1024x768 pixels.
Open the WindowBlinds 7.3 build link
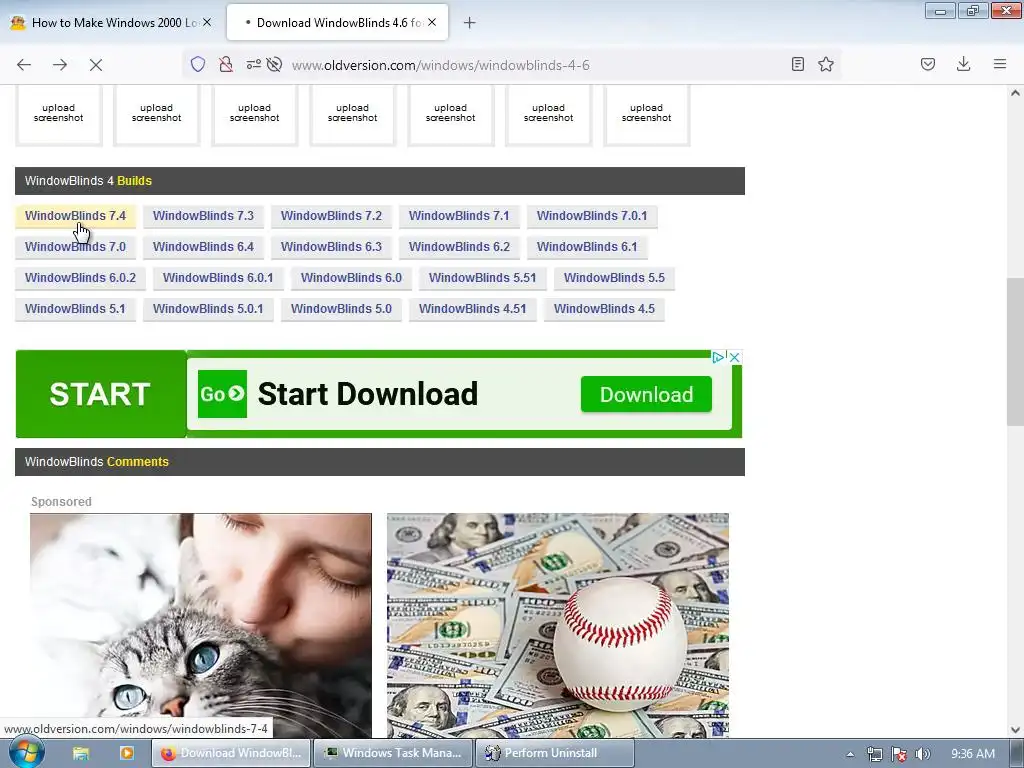pyautogui.click(x=203, y=216)
